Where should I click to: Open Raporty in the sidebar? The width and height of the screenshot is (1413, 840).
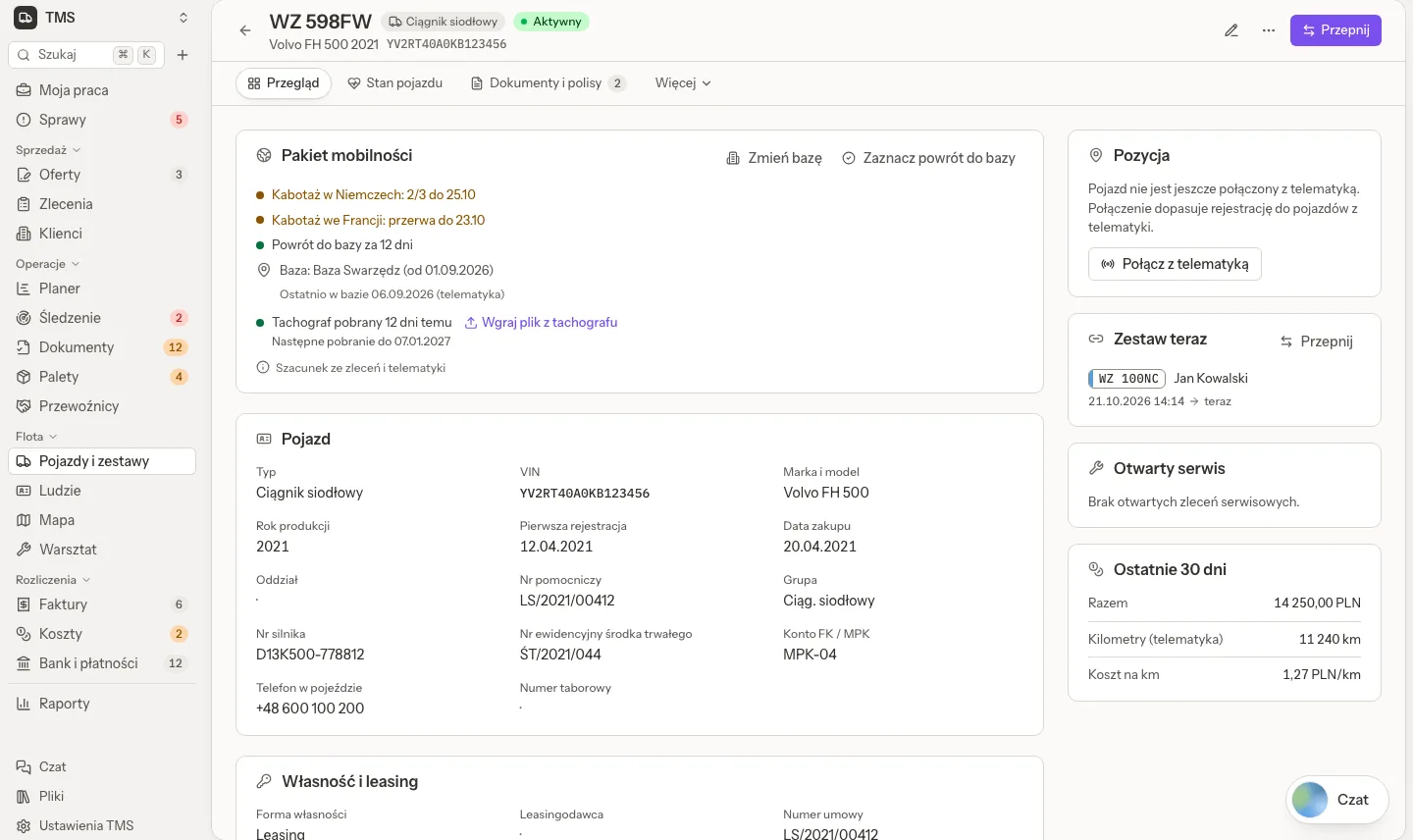pos(102,704)
